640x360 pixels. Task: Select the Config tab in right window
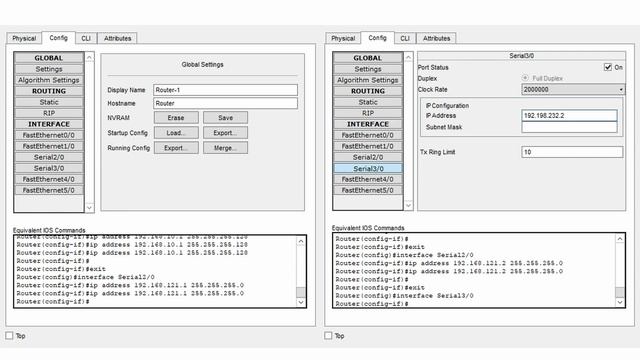pos(378,38)
